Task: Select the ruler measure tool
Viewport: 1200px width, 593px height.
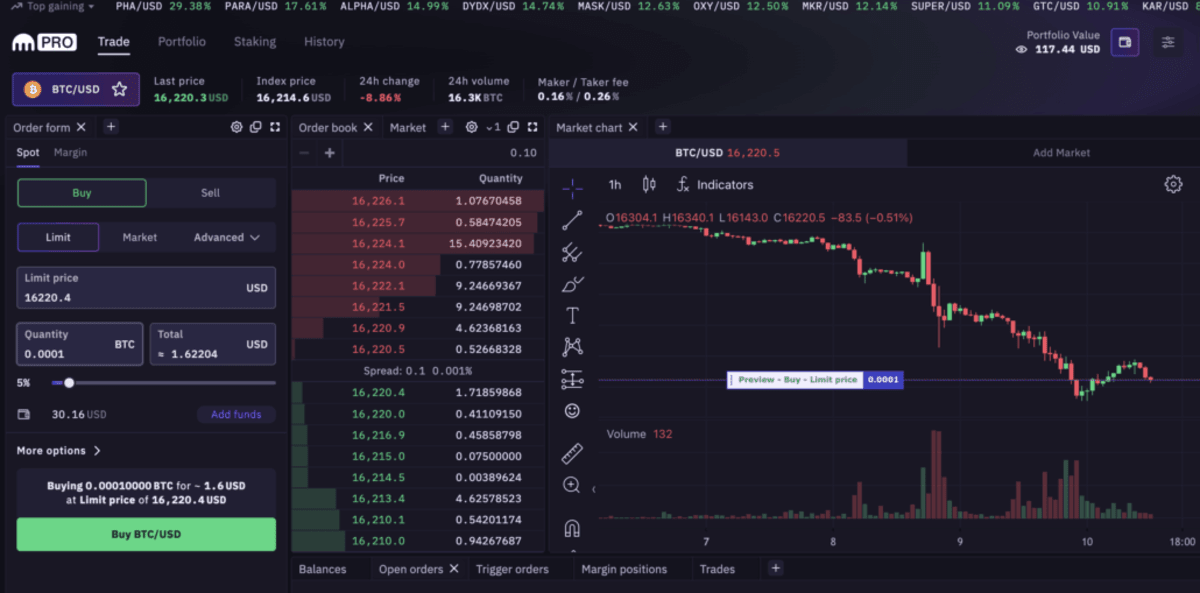Action: click(x=572, y=454)
